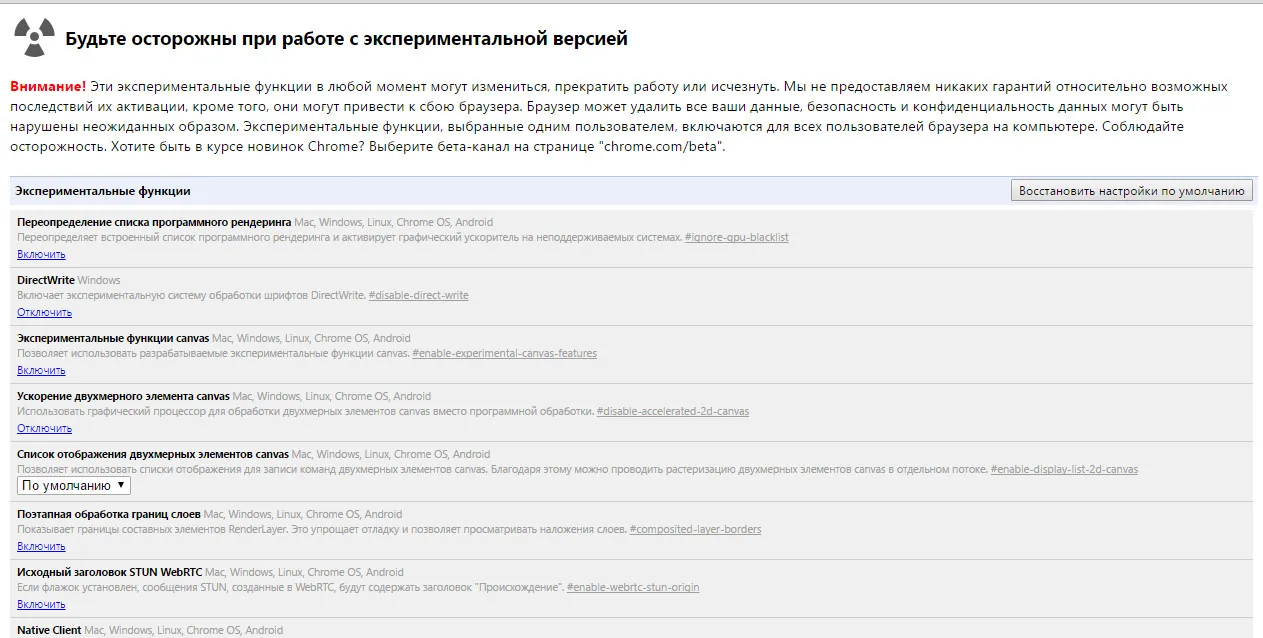This screenshot has height=638, width=1263.
Task: Open the #disable-direct-write anchor link
Action: (x=418, y=295)
